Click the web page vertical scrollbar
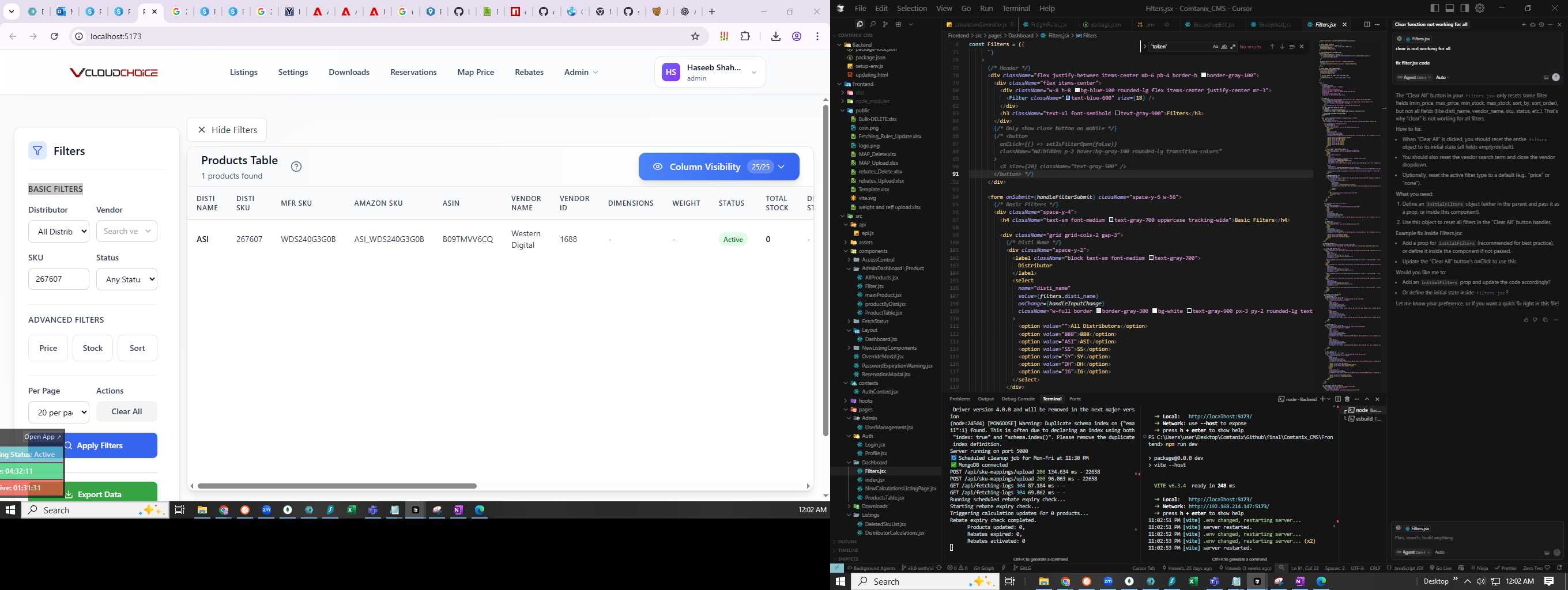The height and width of the screenshot is (590, 1568). coord(826,271)
